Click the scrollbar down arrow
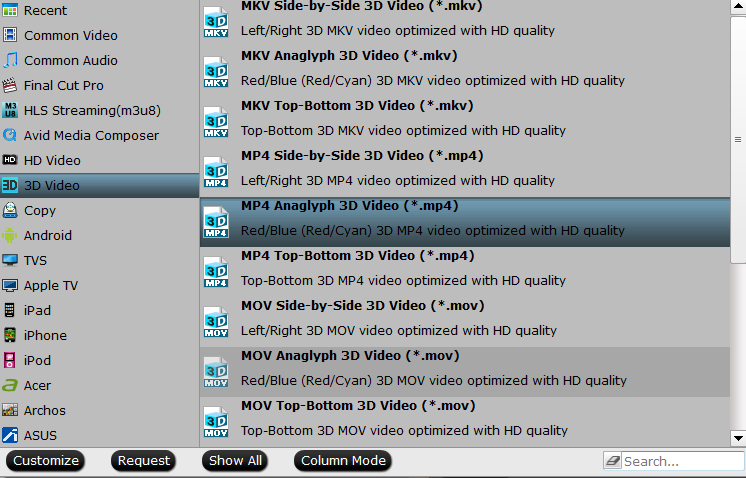This screenshot has height=478, width=746. (738, 438)
